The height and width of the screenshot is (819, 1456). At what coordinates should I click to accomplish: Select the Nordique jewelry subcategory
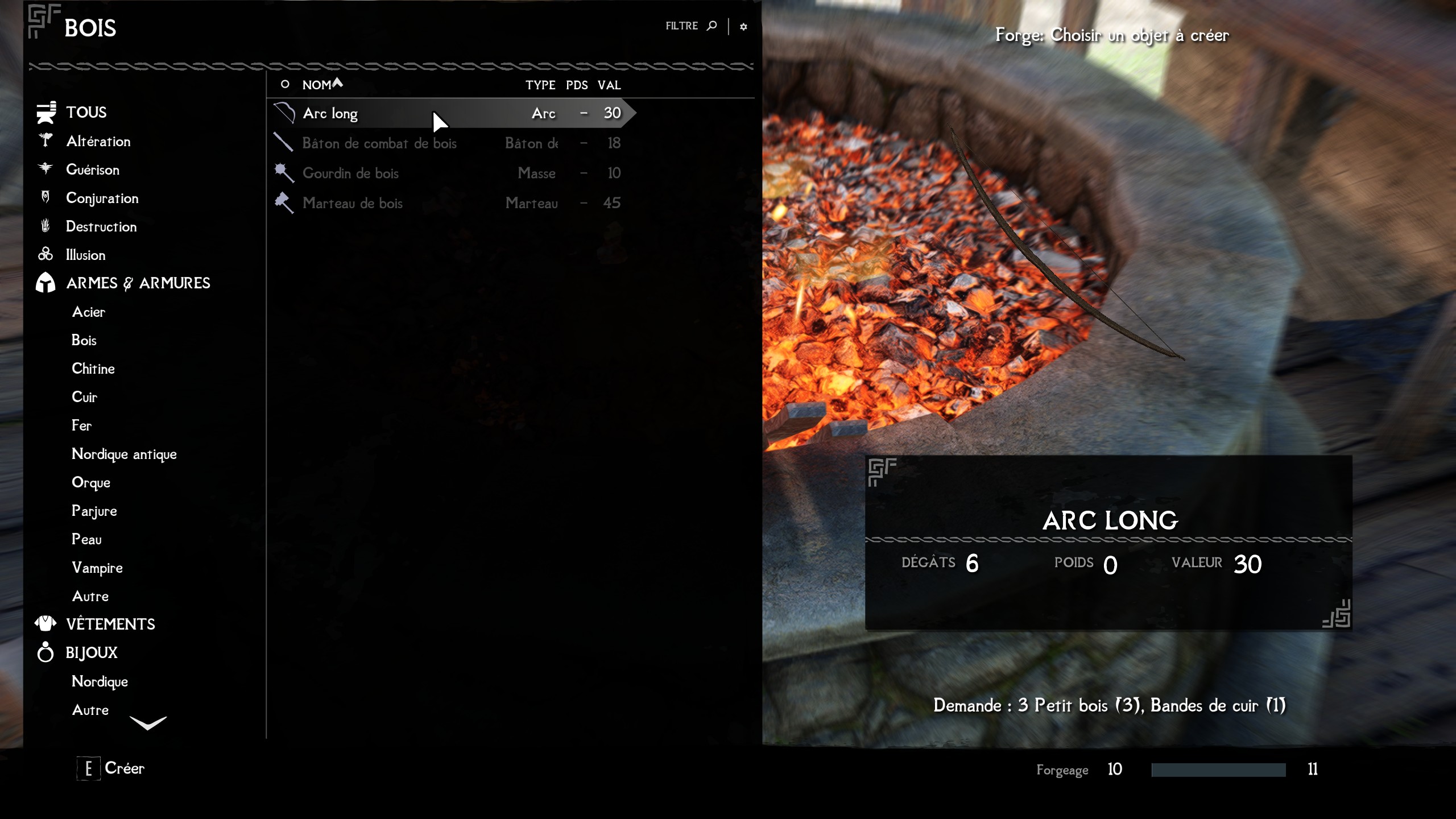[x=100, y=682]
